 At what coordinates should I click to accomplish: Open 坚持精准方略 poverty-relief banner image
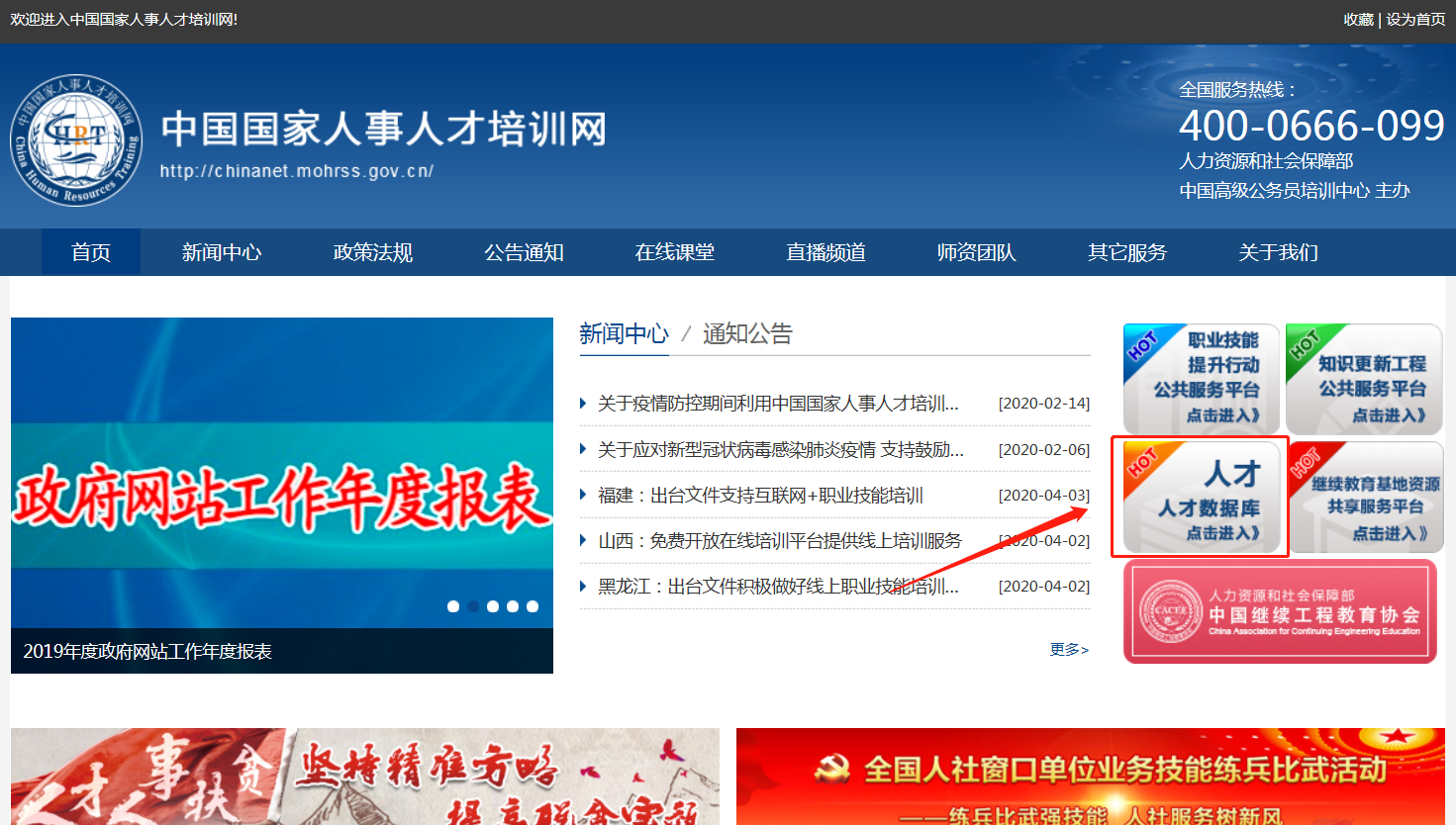click(x=365, y=777)
